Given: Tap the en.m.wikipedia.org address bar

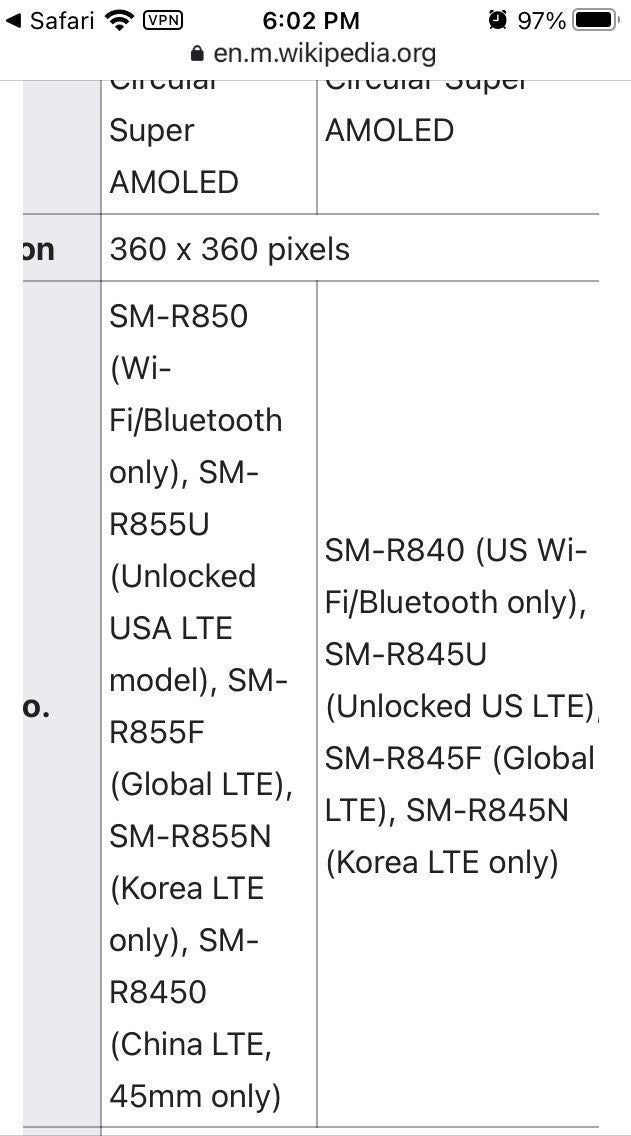Looking at the screenshot, I should (x=315, y=53).
